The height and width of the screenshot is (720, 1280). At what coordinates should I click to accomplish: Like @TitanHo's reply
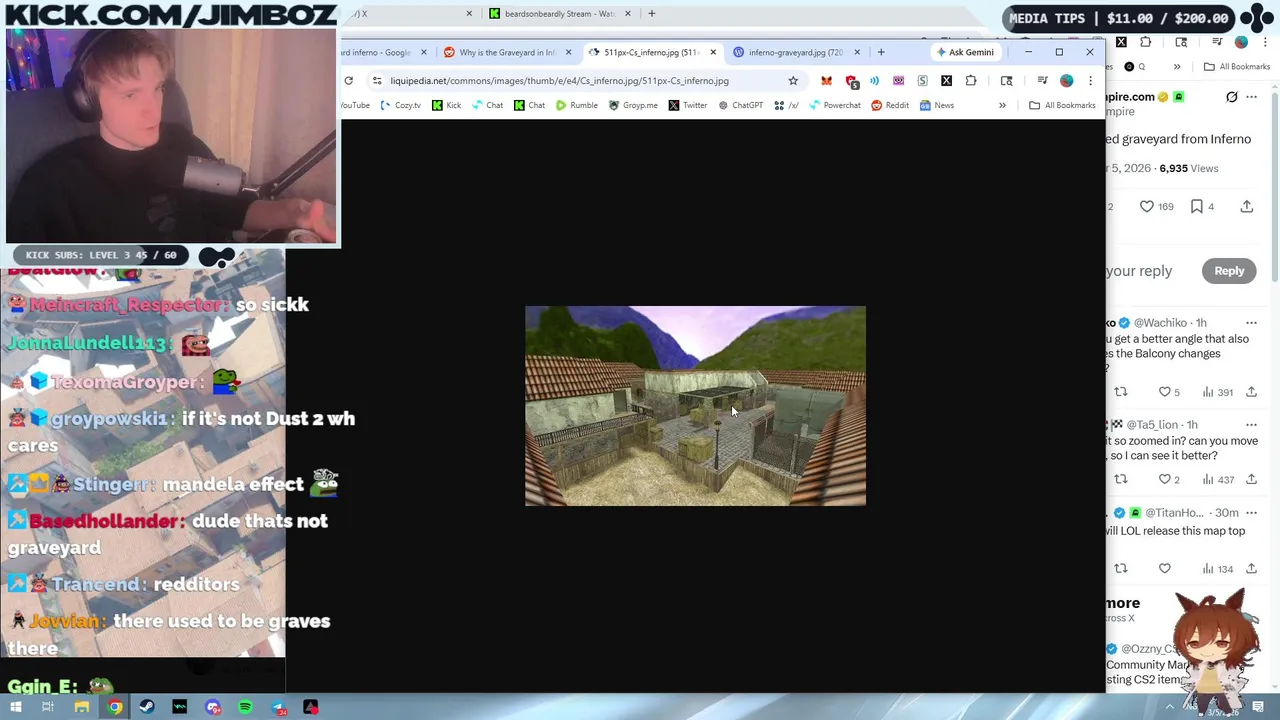1164,568
